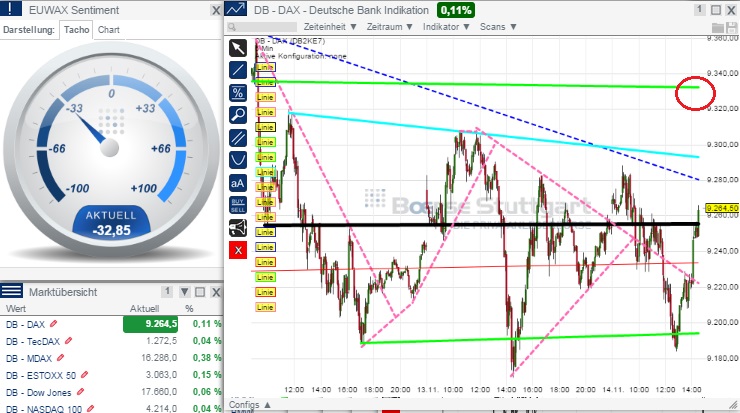Click the 1.272,5 TecDAX value
This screenshot has width=740, height=413.
161,341
